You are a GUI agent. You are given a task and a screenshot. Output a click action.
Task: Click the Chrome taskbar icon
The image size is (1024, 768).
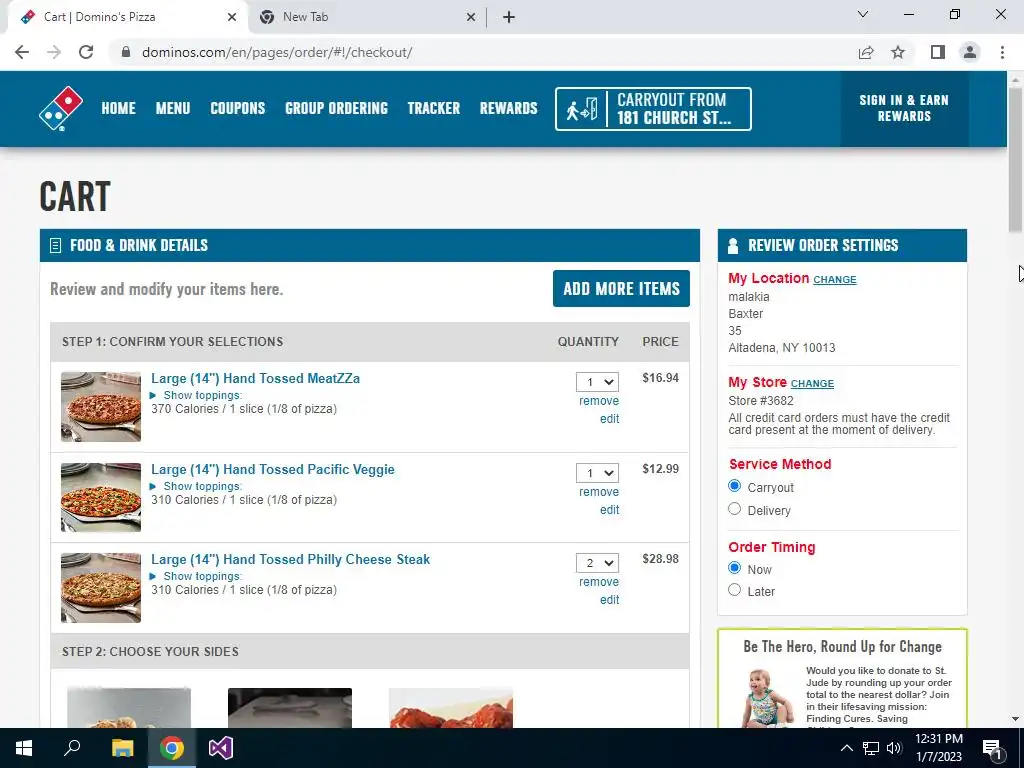[171, 748]
